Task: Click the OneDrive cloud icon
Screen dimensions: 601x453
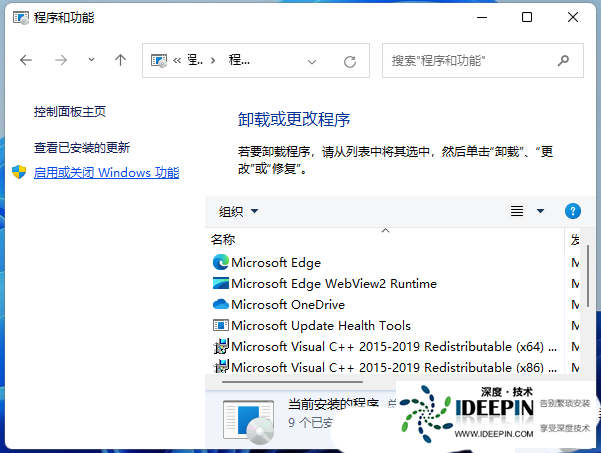Action: [x=220, y=304]
